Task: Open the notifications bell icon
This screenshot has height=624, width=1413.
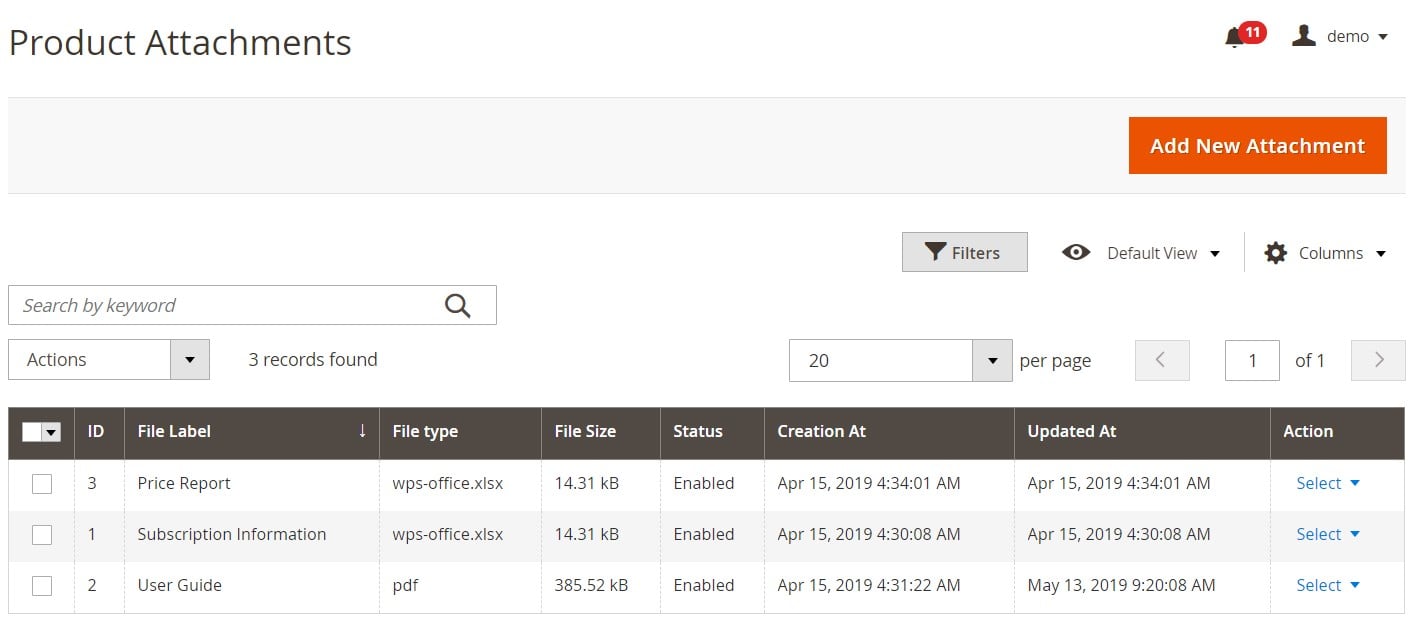Action: (x=1234, y=38)
